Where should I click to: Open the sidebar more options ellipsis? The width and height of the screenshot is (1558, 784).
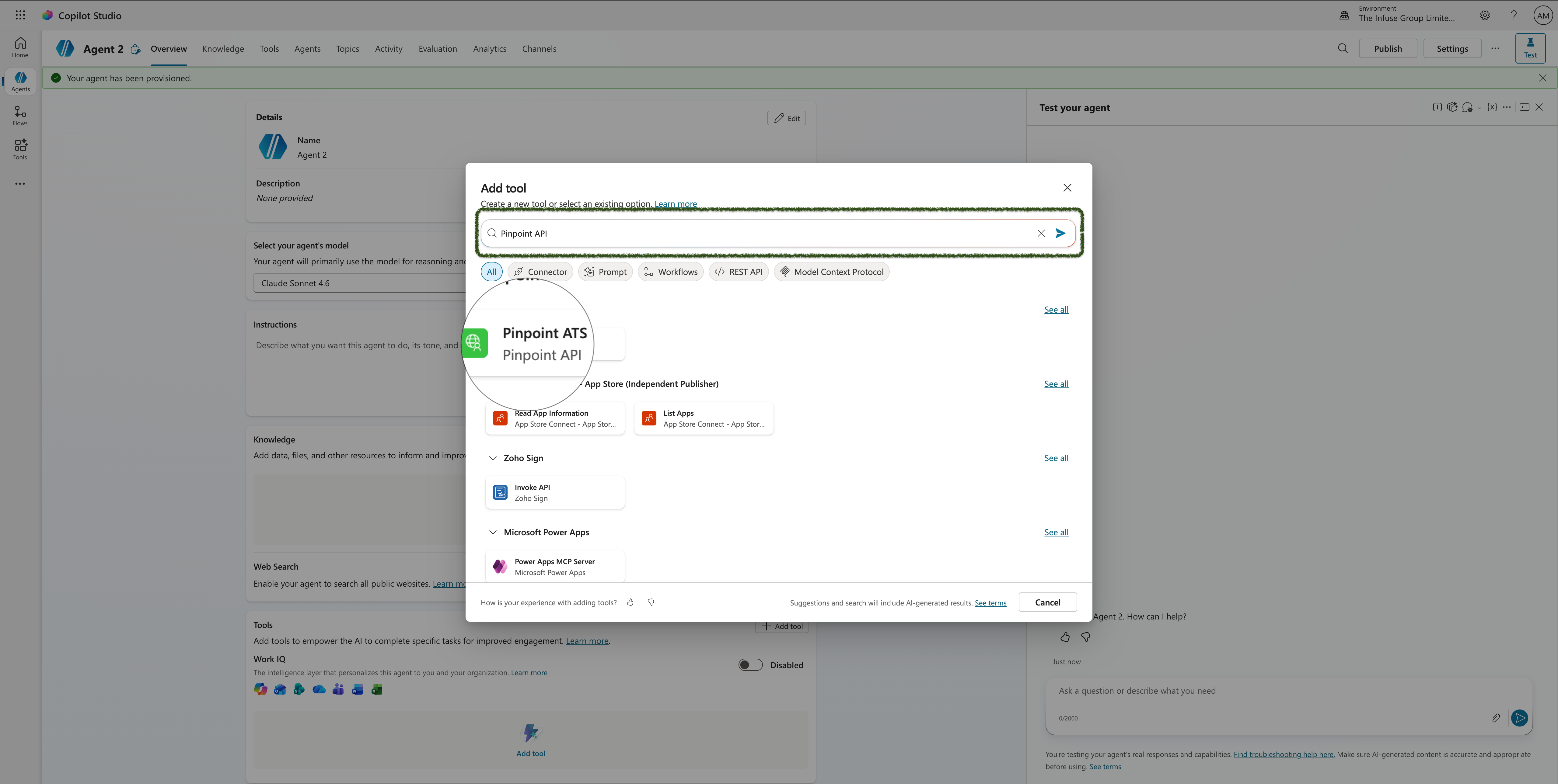tap(20, 184)
